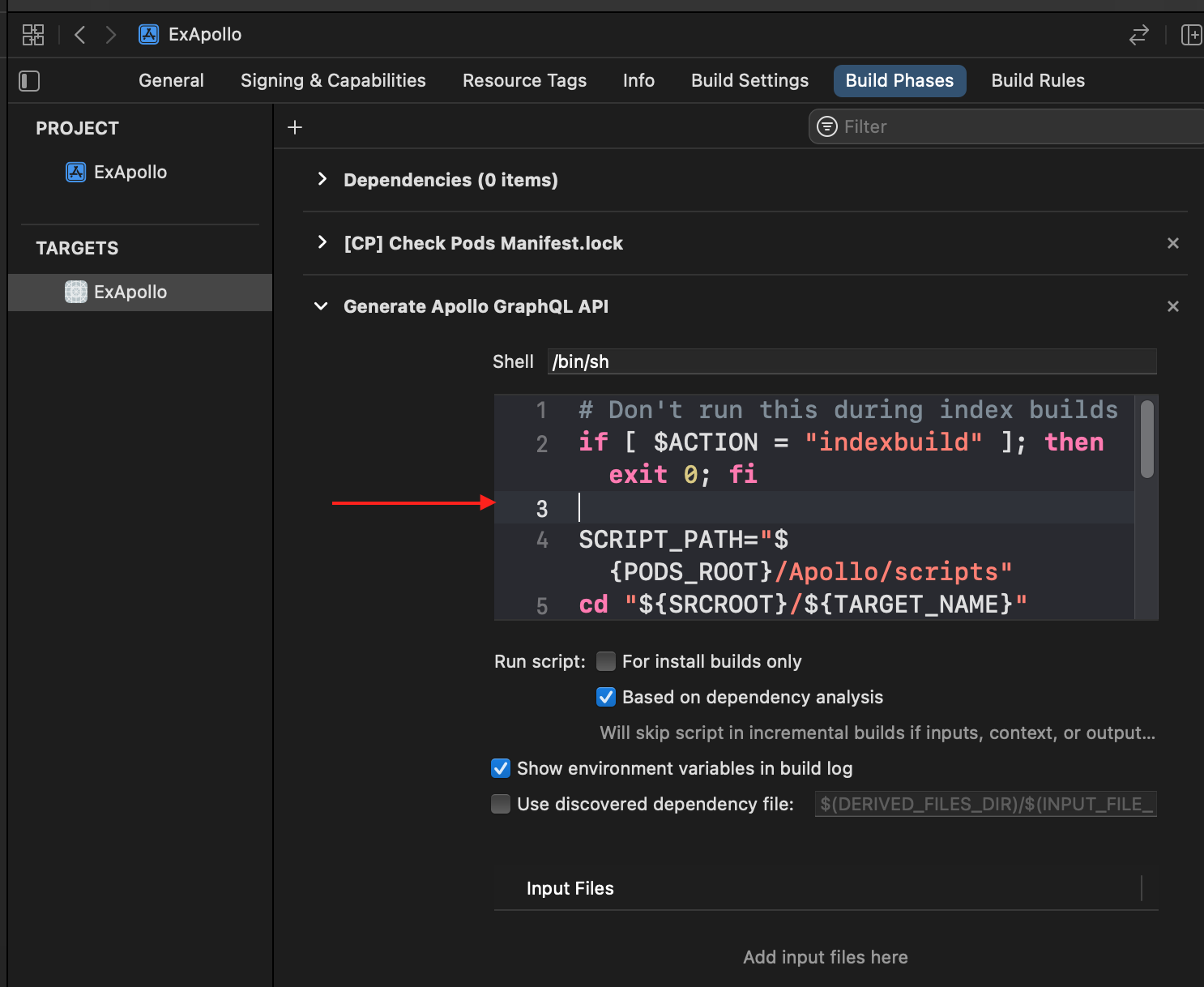Click the '[CP] Check Pods Manifest.lock' title
Viewport: 1204px width, 987px height.
point(483,243)
